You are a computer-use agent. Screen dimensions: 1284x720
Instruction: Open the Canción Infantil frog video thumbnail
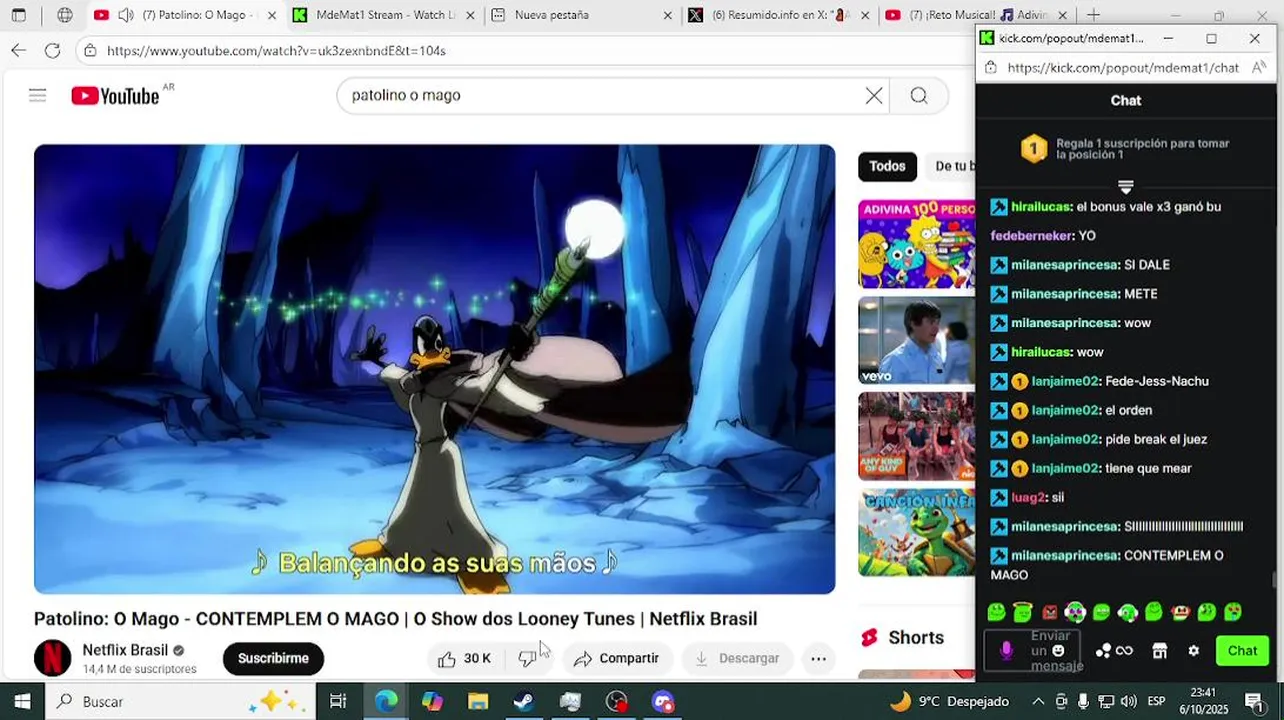tap(916, 532)
